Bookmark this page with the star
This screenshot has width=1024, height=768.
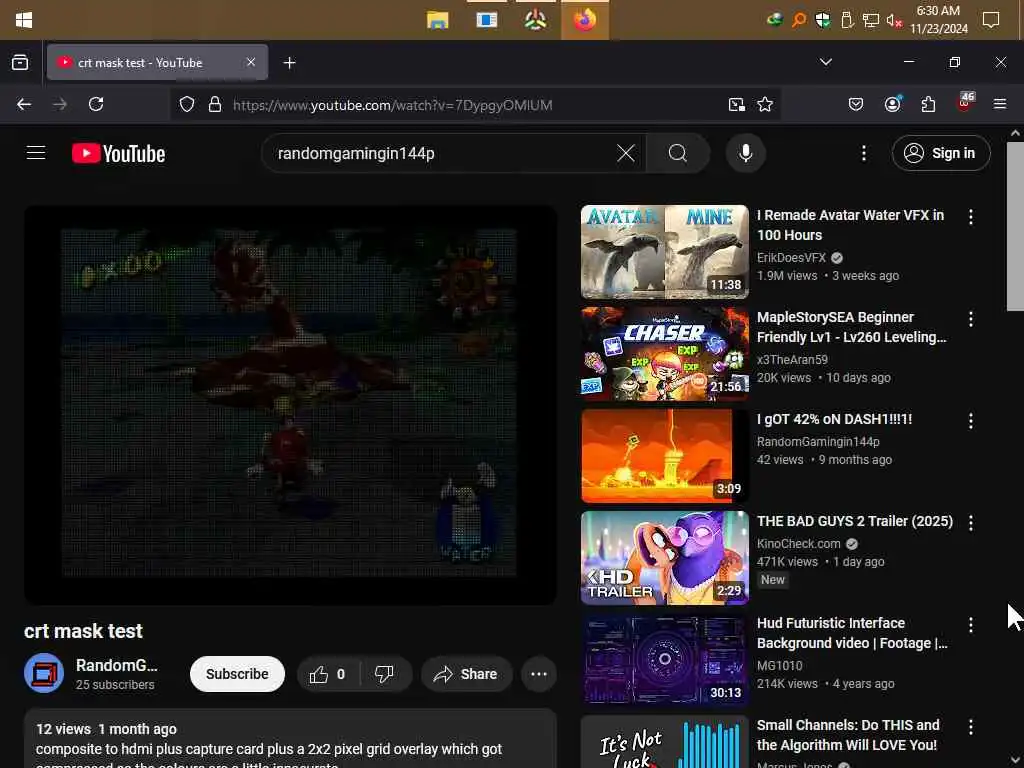pyautogui.click(x=765, y=104)
